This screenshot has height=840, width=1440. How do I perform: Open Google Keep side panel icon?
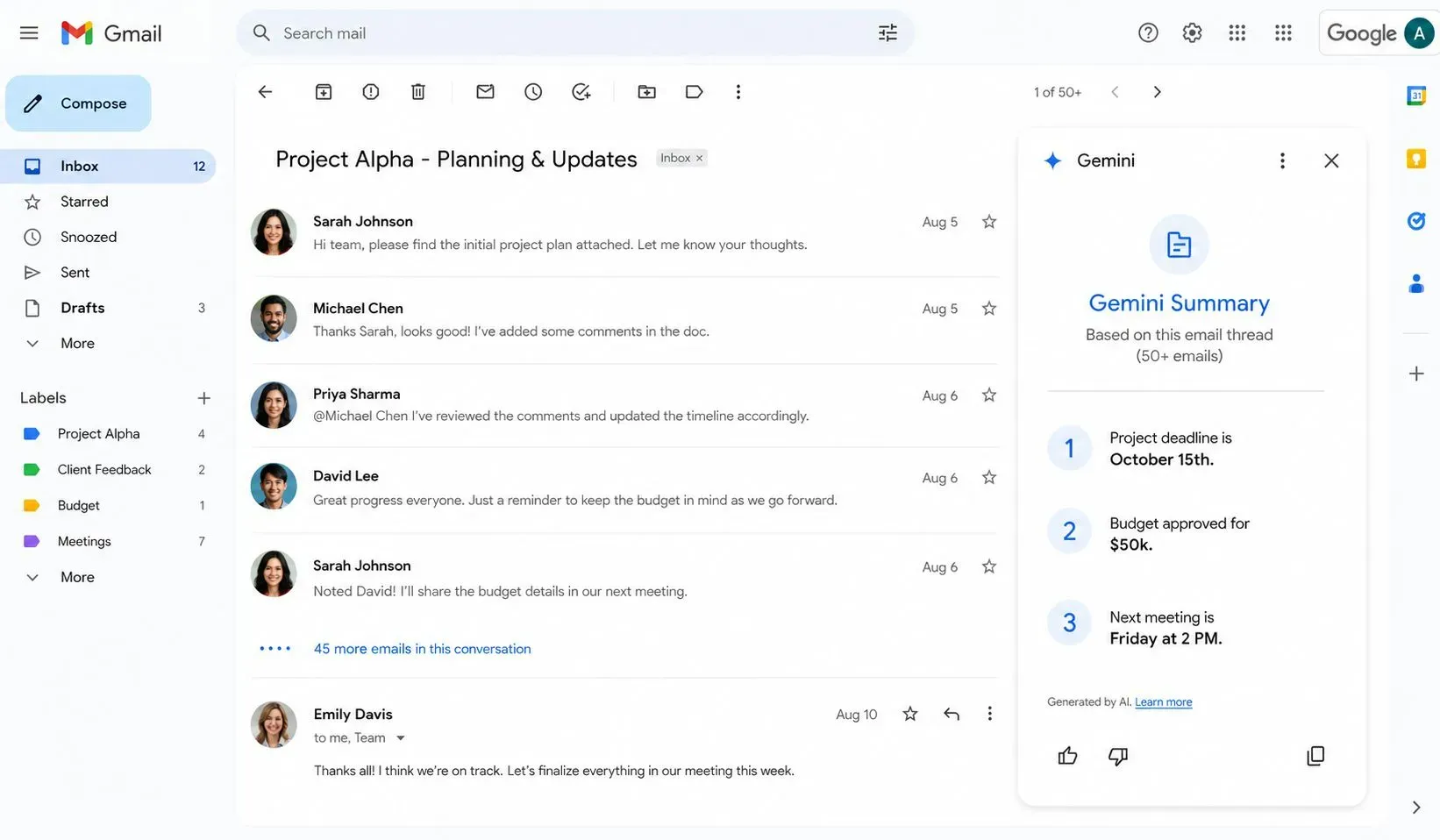pos(1416,159)
